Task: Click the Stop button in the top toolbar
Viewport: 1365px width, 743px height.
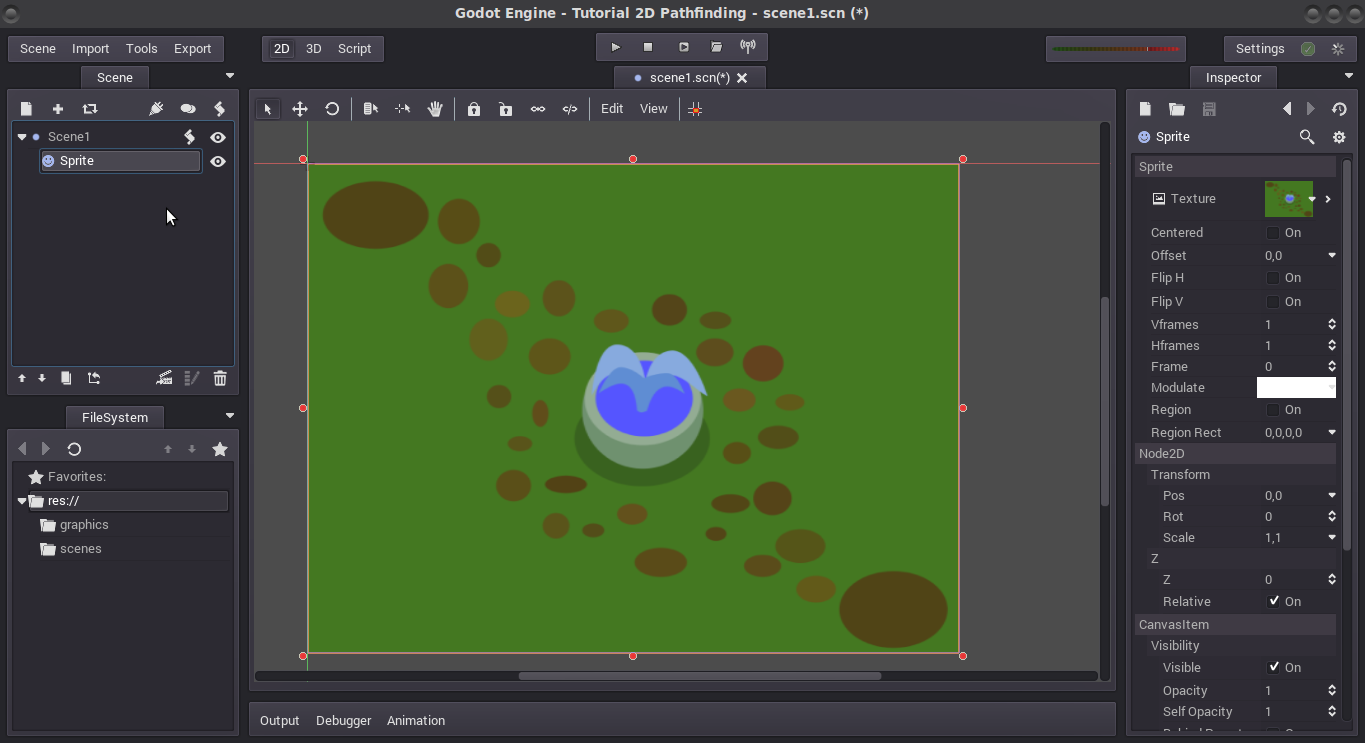Action: tap(648, 47)
